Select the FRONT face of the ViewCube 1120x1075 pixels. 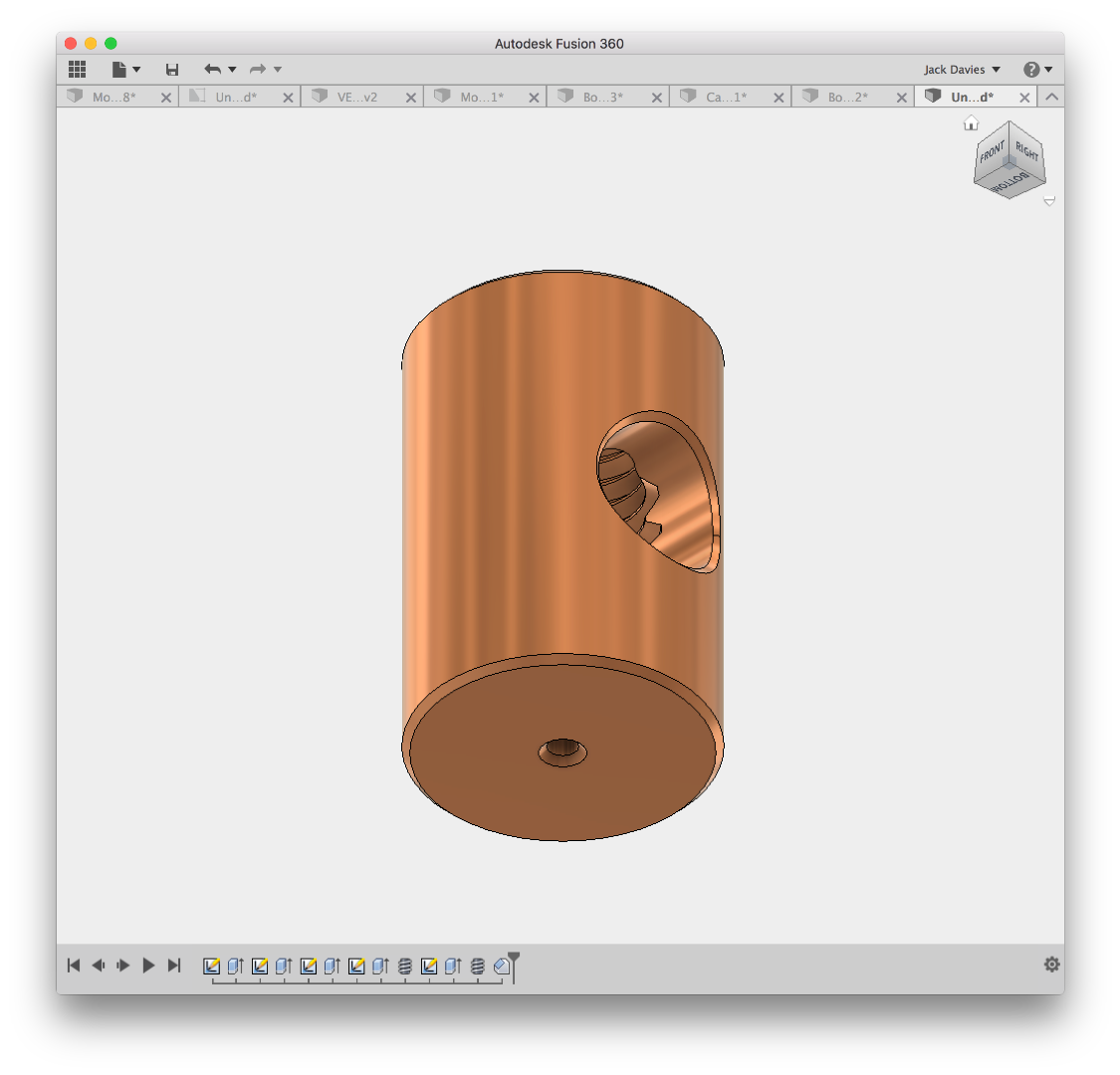993,152
